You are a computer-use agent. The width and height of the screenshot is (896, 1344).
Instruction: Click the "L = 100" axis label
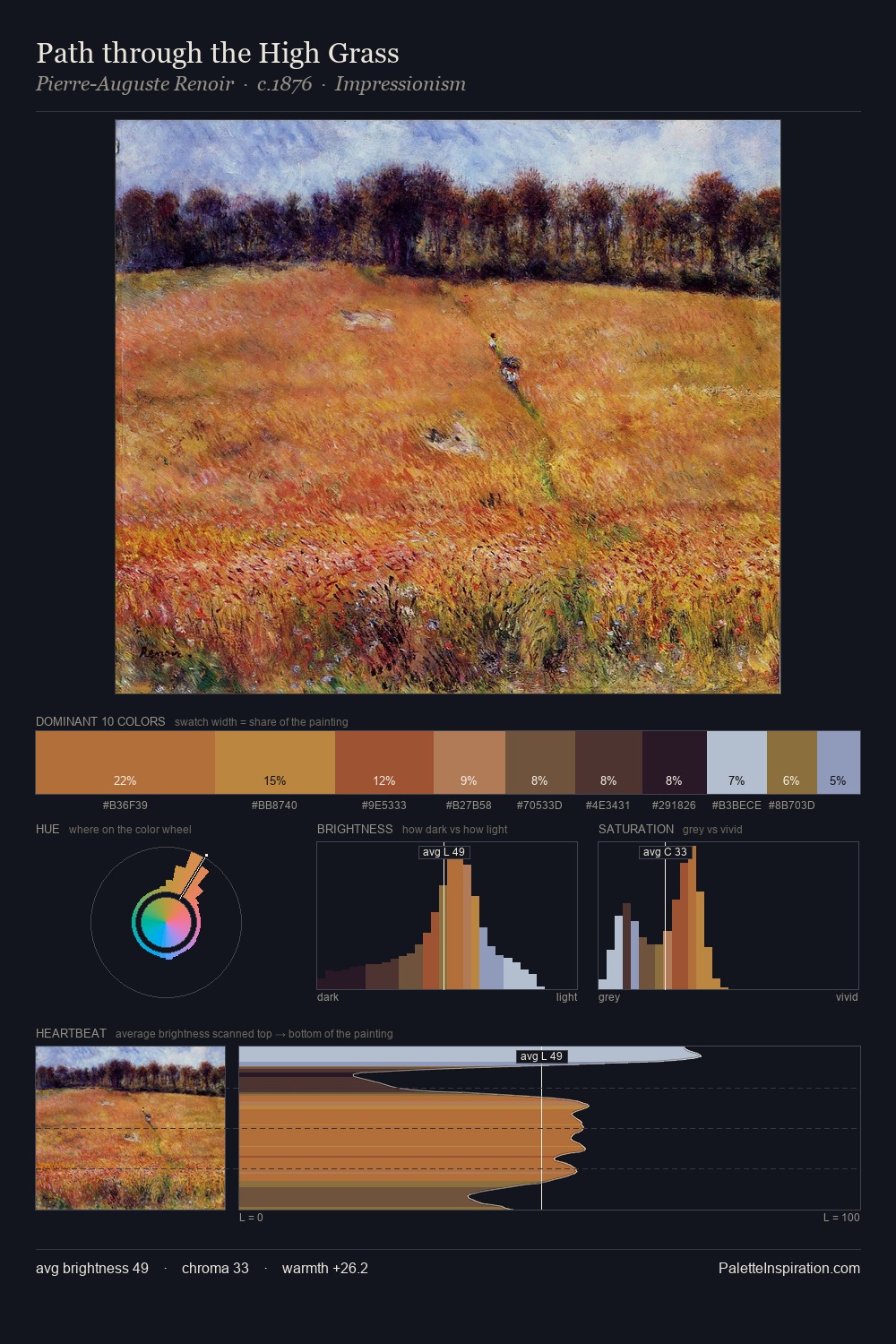pos(841,1218)
